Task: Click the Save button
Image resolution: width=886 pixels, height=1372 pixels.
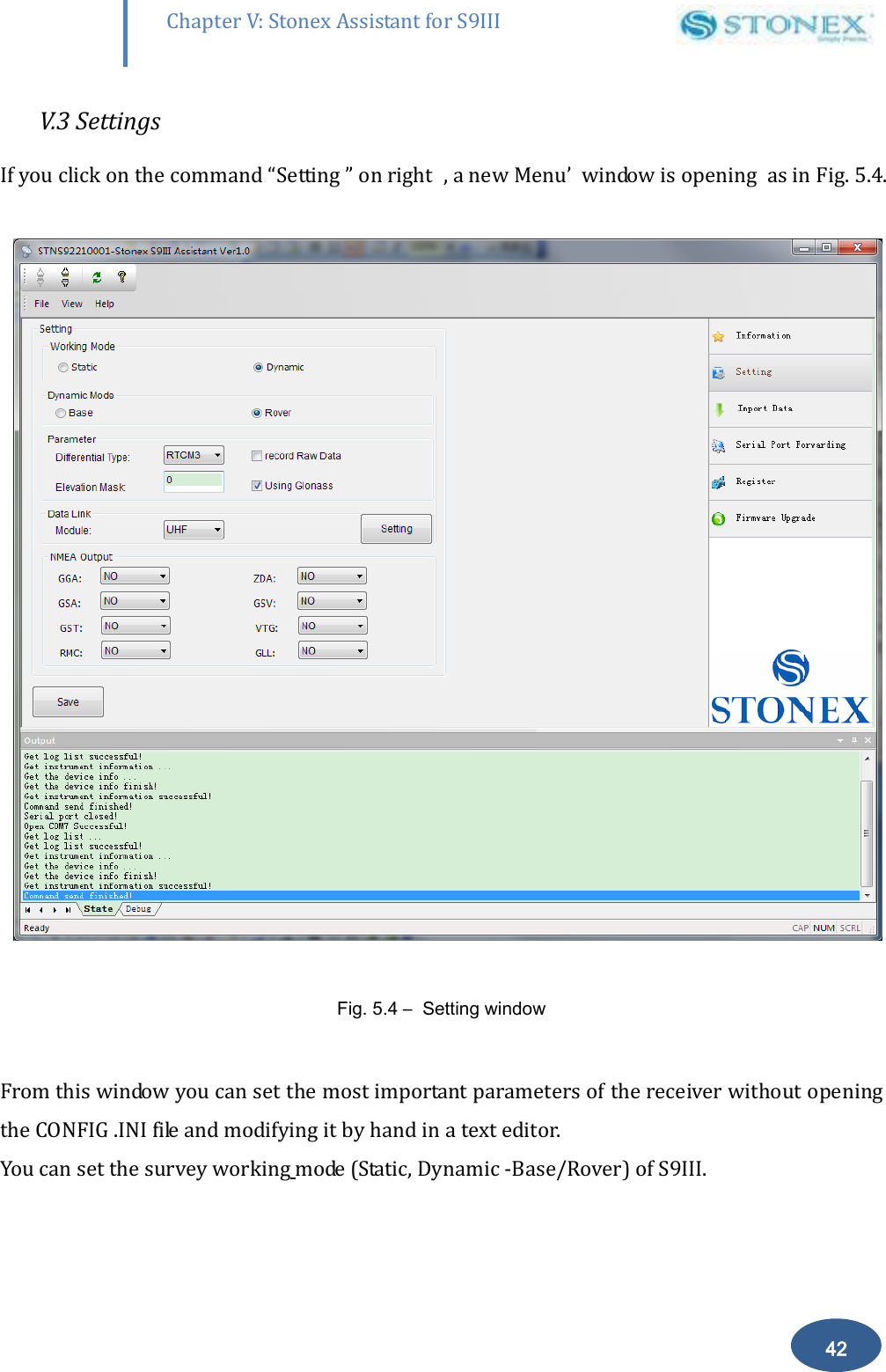Action: 67,701
